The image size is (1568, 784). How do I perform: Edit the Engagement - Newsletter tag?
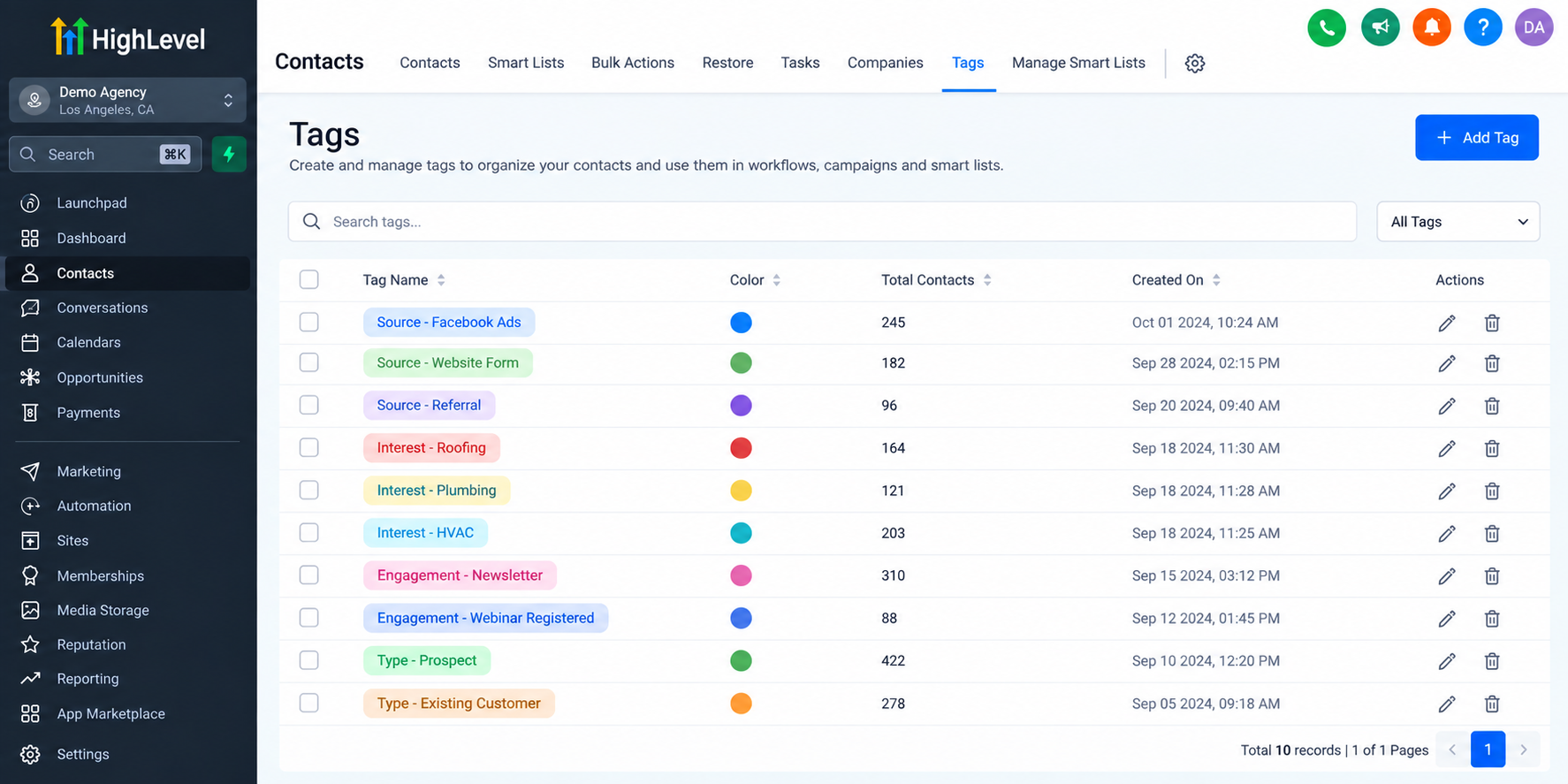[1447, 575]
